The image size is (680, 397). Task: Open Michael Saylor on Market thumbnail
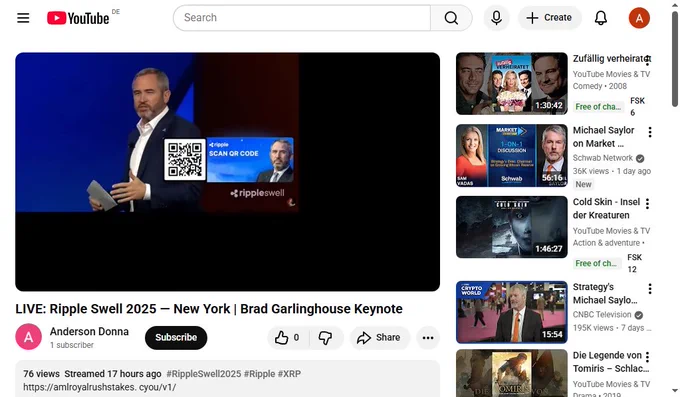[x=512, y=155]
